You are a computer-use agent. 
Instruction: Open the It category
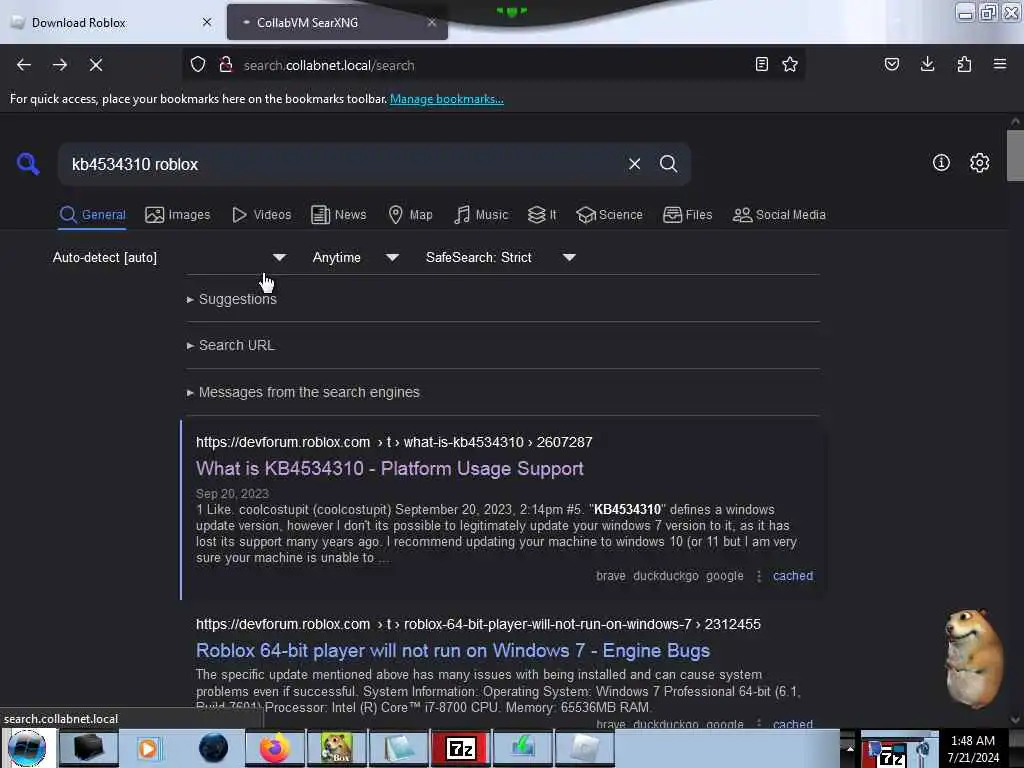click(x=542, y=215)
